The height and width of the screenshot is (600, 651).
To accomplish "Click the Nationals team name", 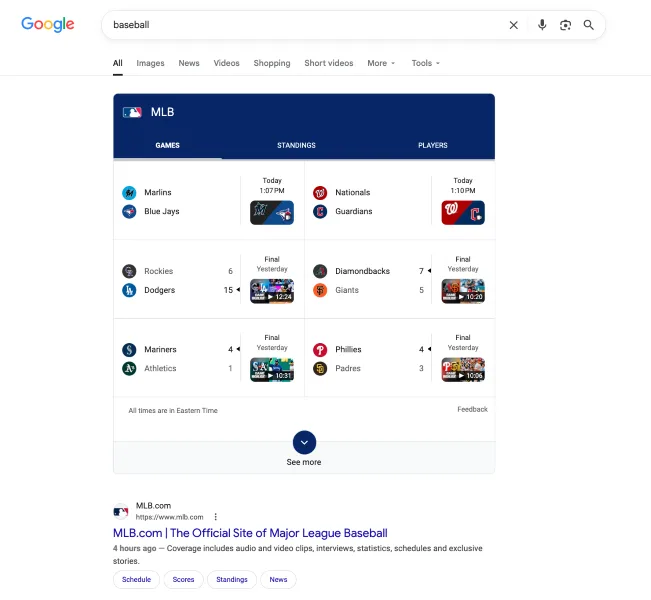I will [x=352, y=193].
